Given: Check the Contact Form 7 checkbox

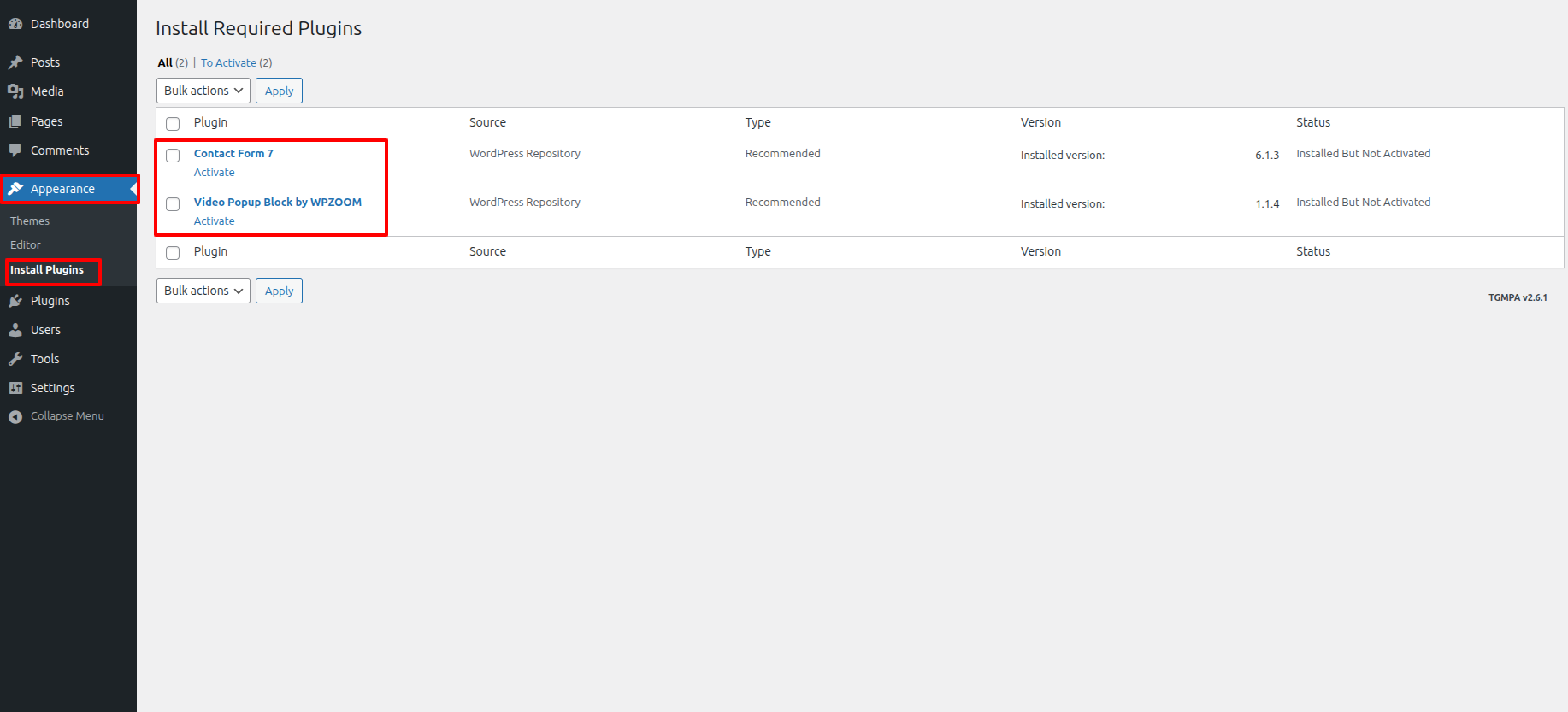Looking at the screenshot, I should tap(173, 156).
